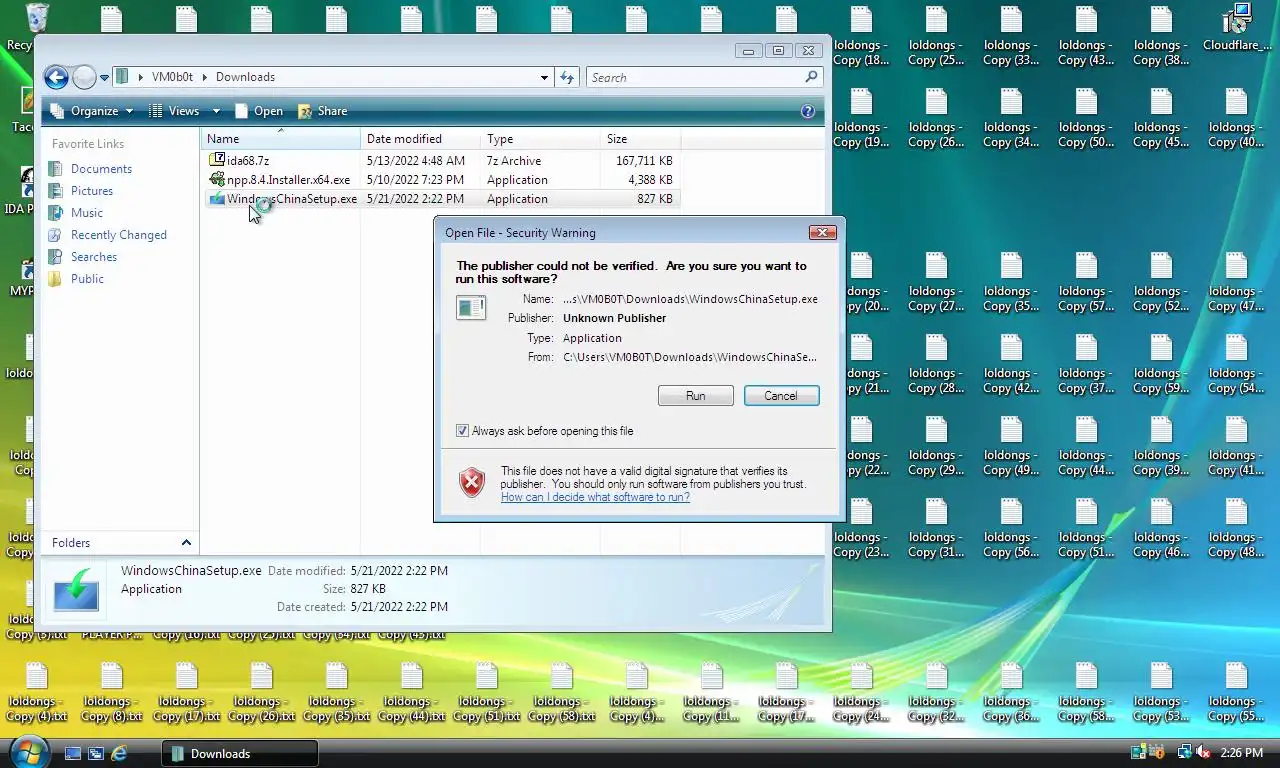Close the Open File Security Warning dialog
Screen dimensions: 1280x768
click(x=822, y=232)
